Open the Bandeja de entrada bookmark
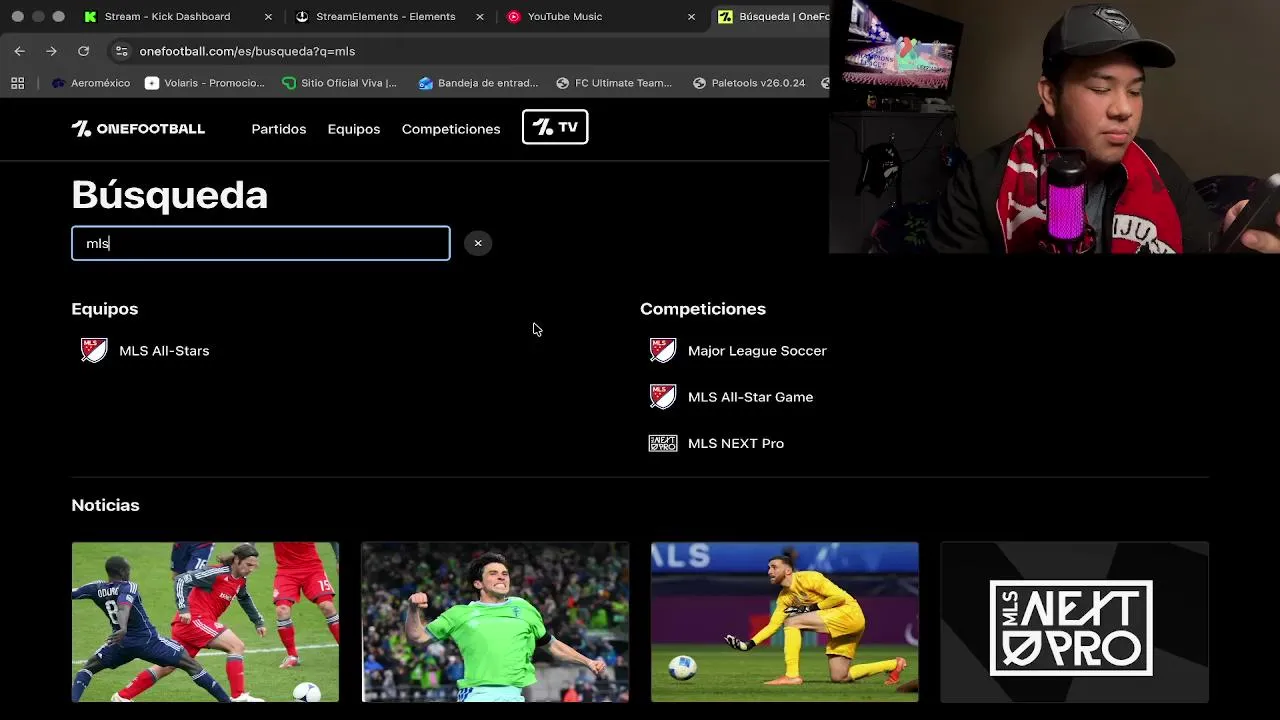The width and height of the screenshot is (1280, 720). tap(478, 83)
